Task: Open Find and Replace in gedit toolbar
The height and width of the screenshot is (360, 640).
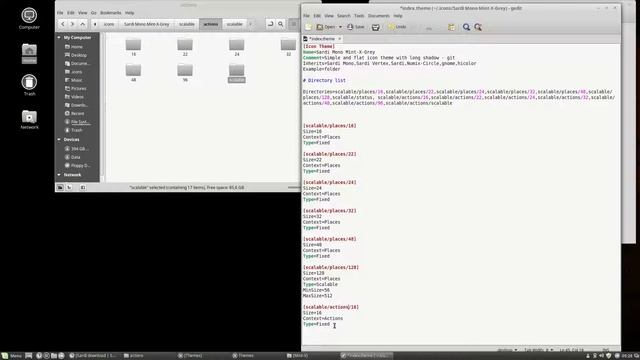Action: pos(478,27)
